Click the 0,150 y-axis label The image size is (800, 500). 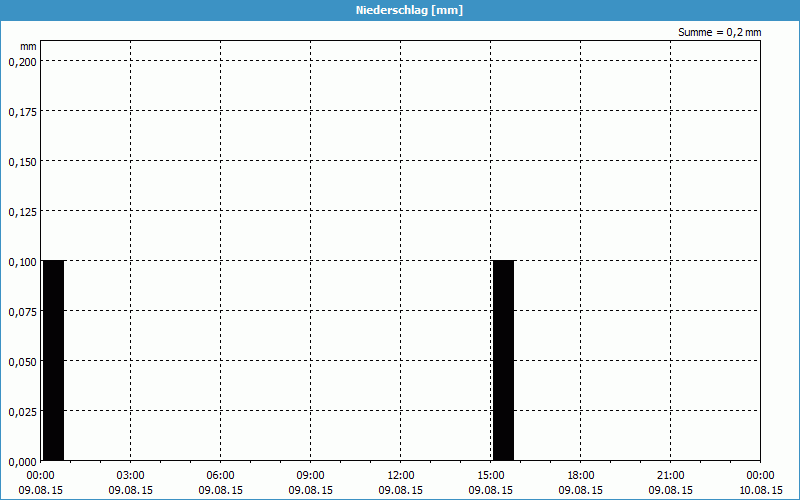[x=23, y=162]
